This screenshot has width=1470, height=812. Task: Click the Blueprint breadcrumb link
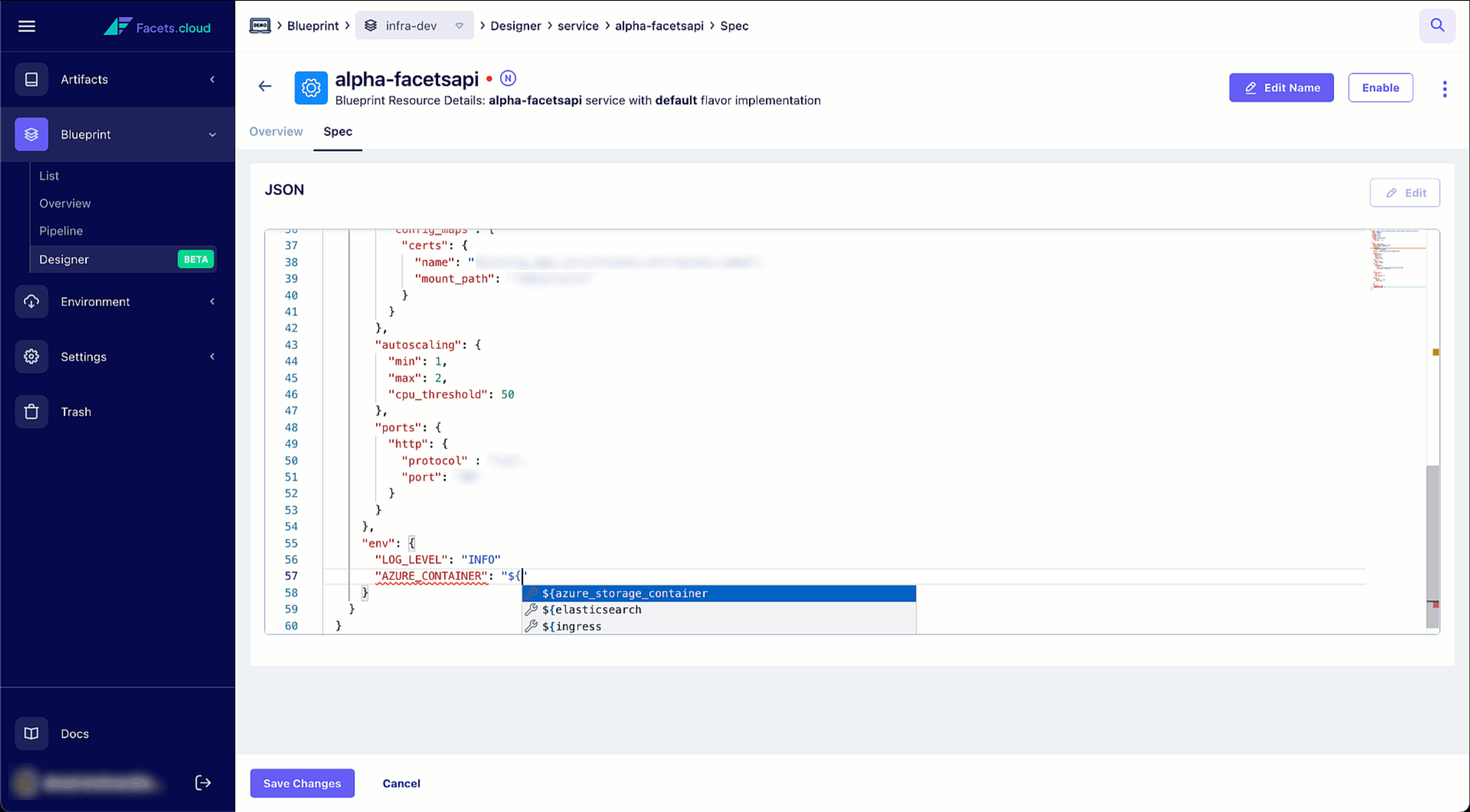(x=313, y=26)
